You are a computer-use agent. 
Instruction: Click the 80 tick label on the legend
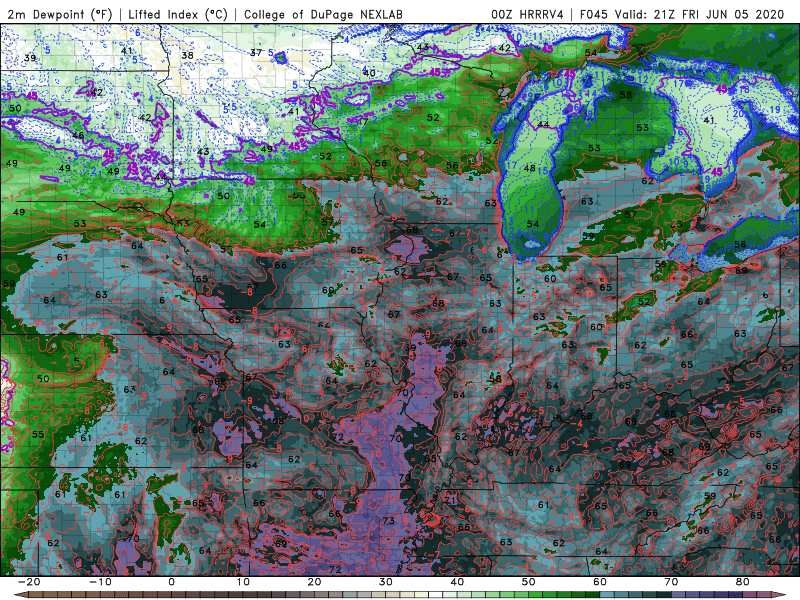click(743, 582)
